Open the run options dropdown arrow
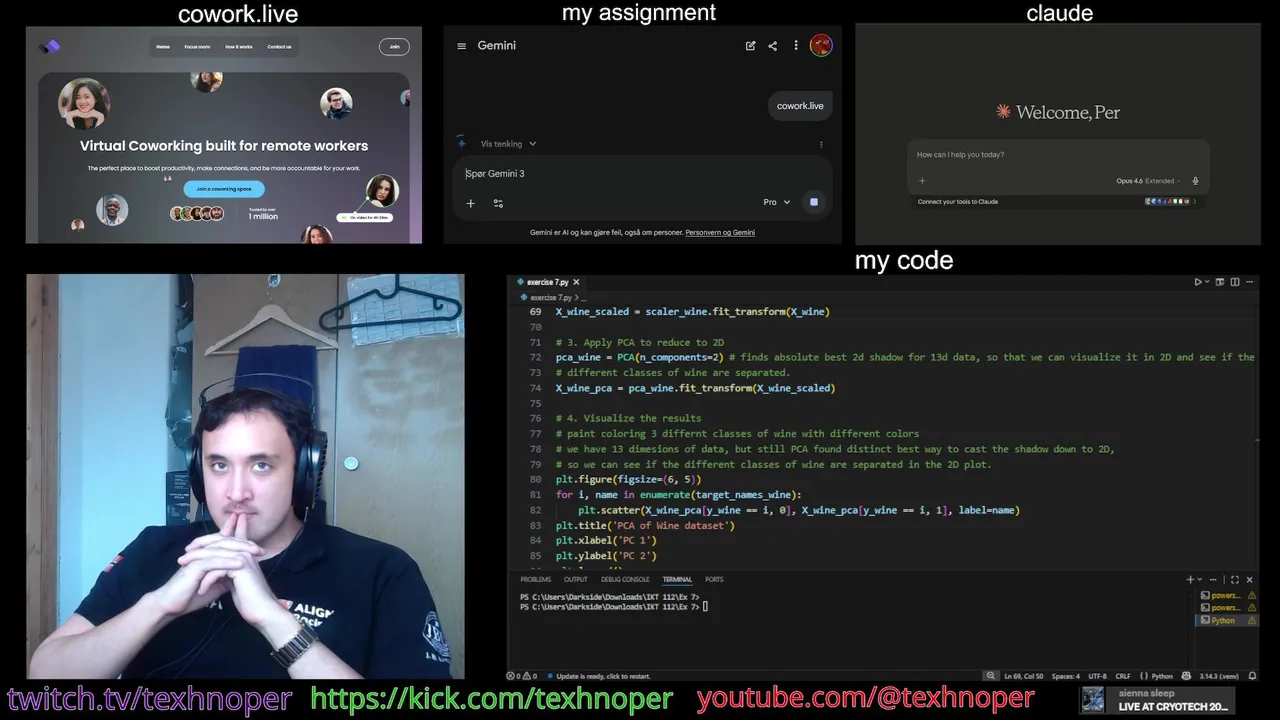Image resolution: width=1280 pixels, height=720 pixels. (1207, 282)
